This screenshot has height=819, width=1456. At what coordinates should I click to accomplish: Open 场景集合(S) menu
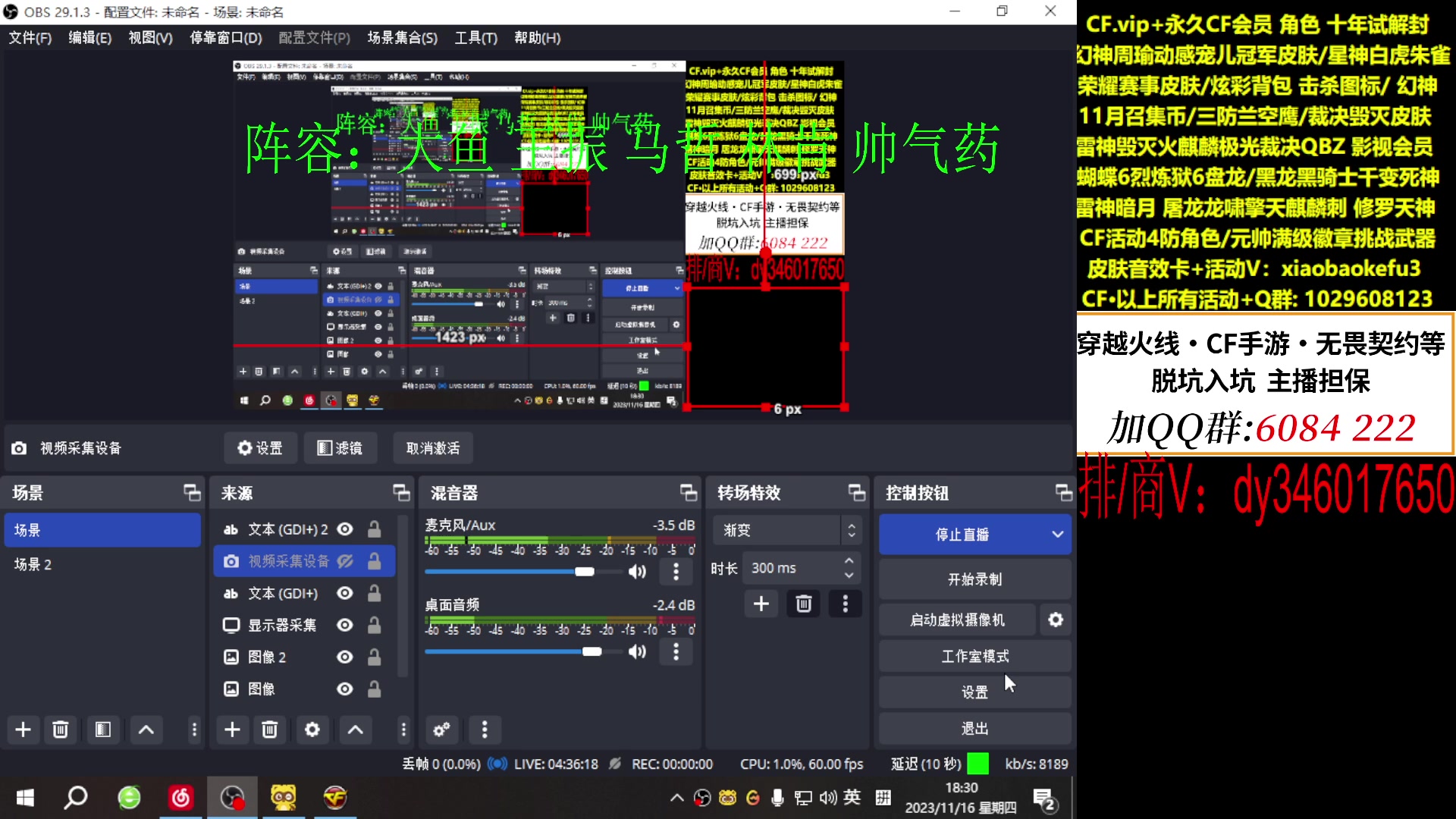tap(402, 38)
